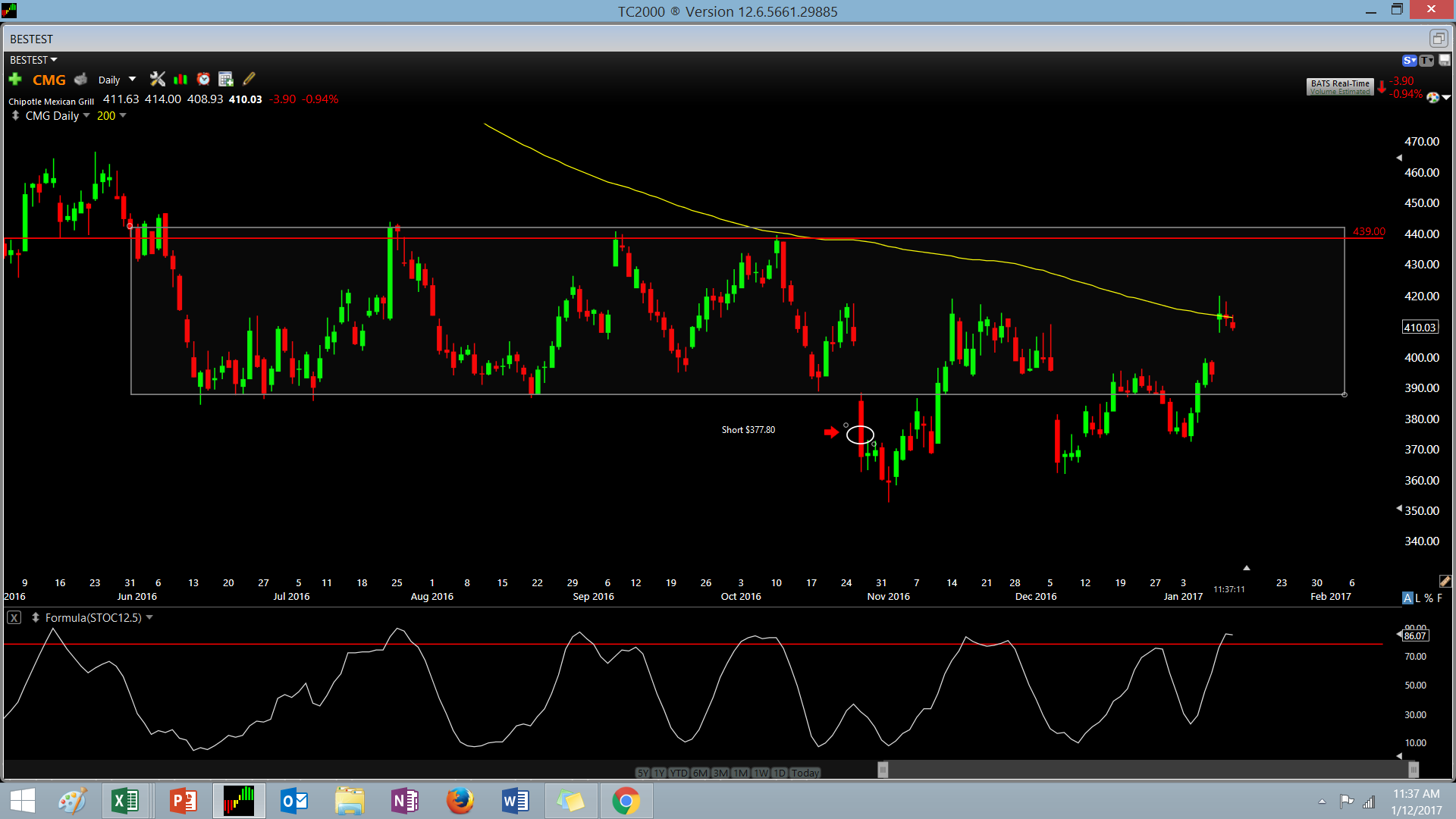
Task: Click the Chipotle Mexican Grill company name
Action: pyautogui.click(x=52, y=101)
